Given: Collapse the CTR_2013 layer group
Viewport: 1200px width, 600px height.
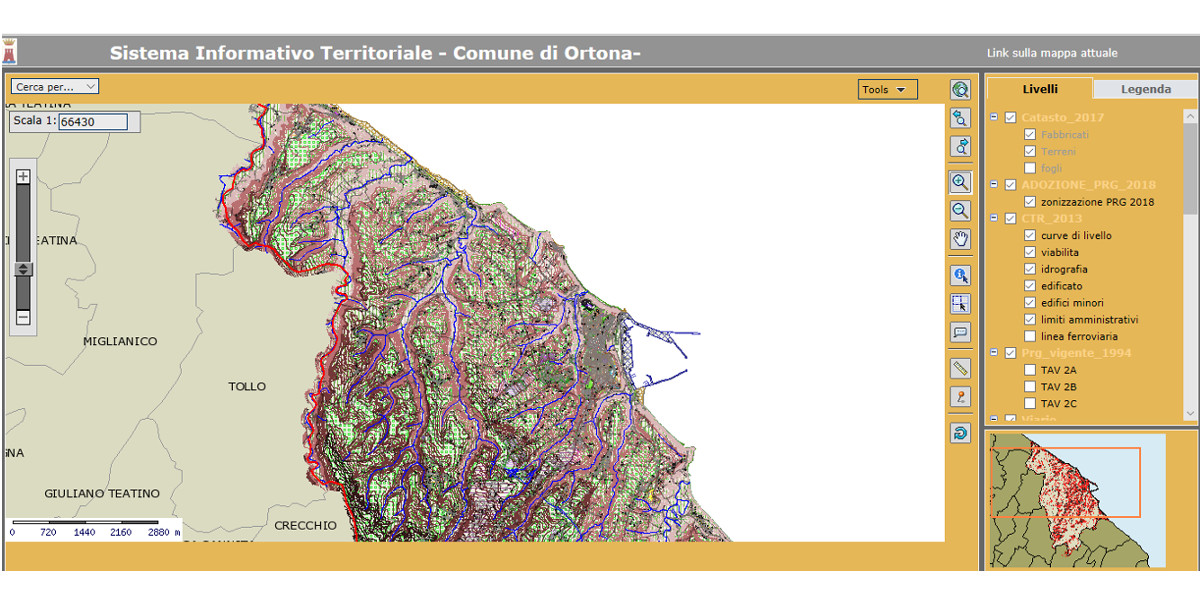Looking at the screenshot, I should tap(994, 218).
